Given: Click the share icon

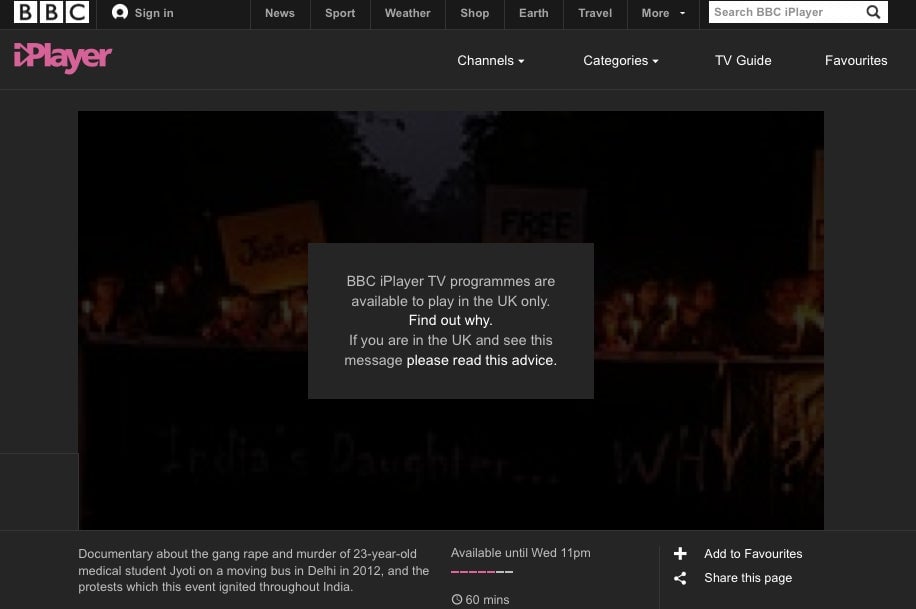Looking at the screenshot, I should (680, 578).
